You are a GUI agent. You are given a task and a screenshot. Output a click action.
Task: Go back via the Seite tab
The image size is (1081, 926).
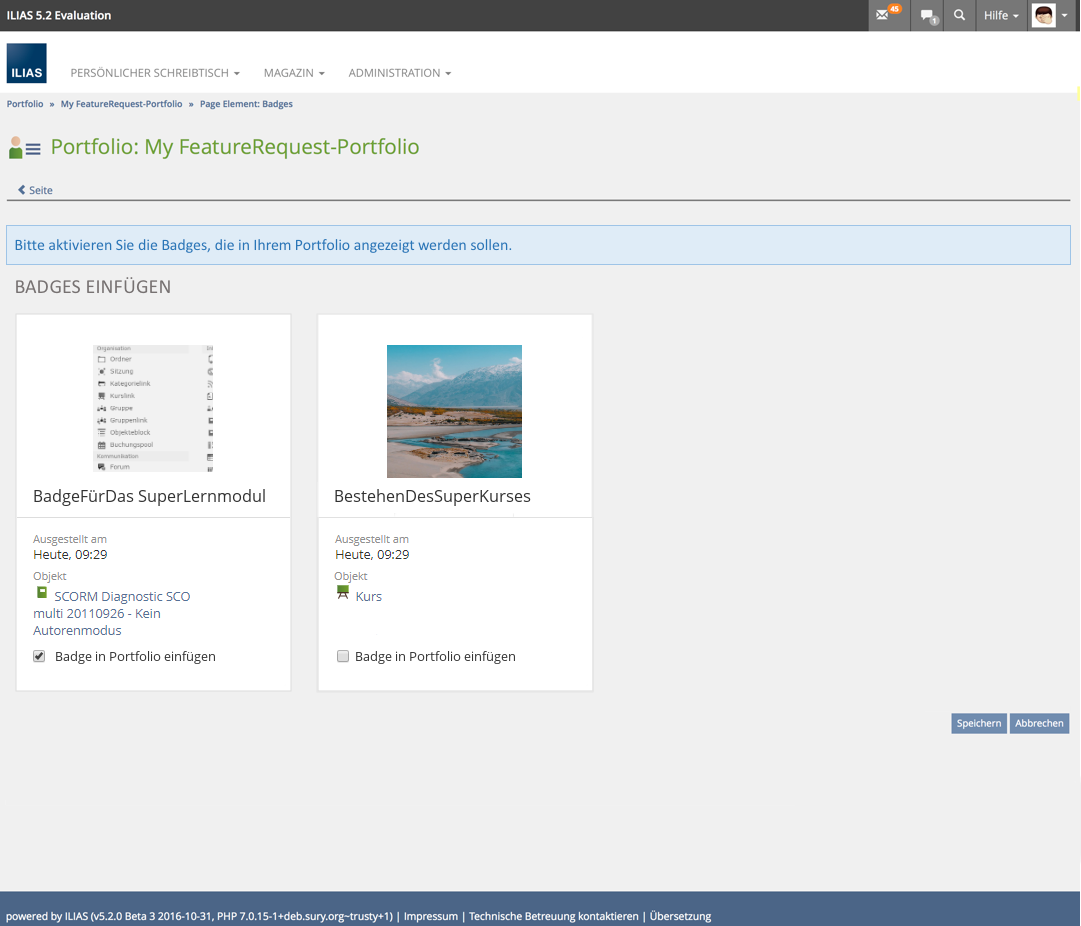tap(36, 190)
